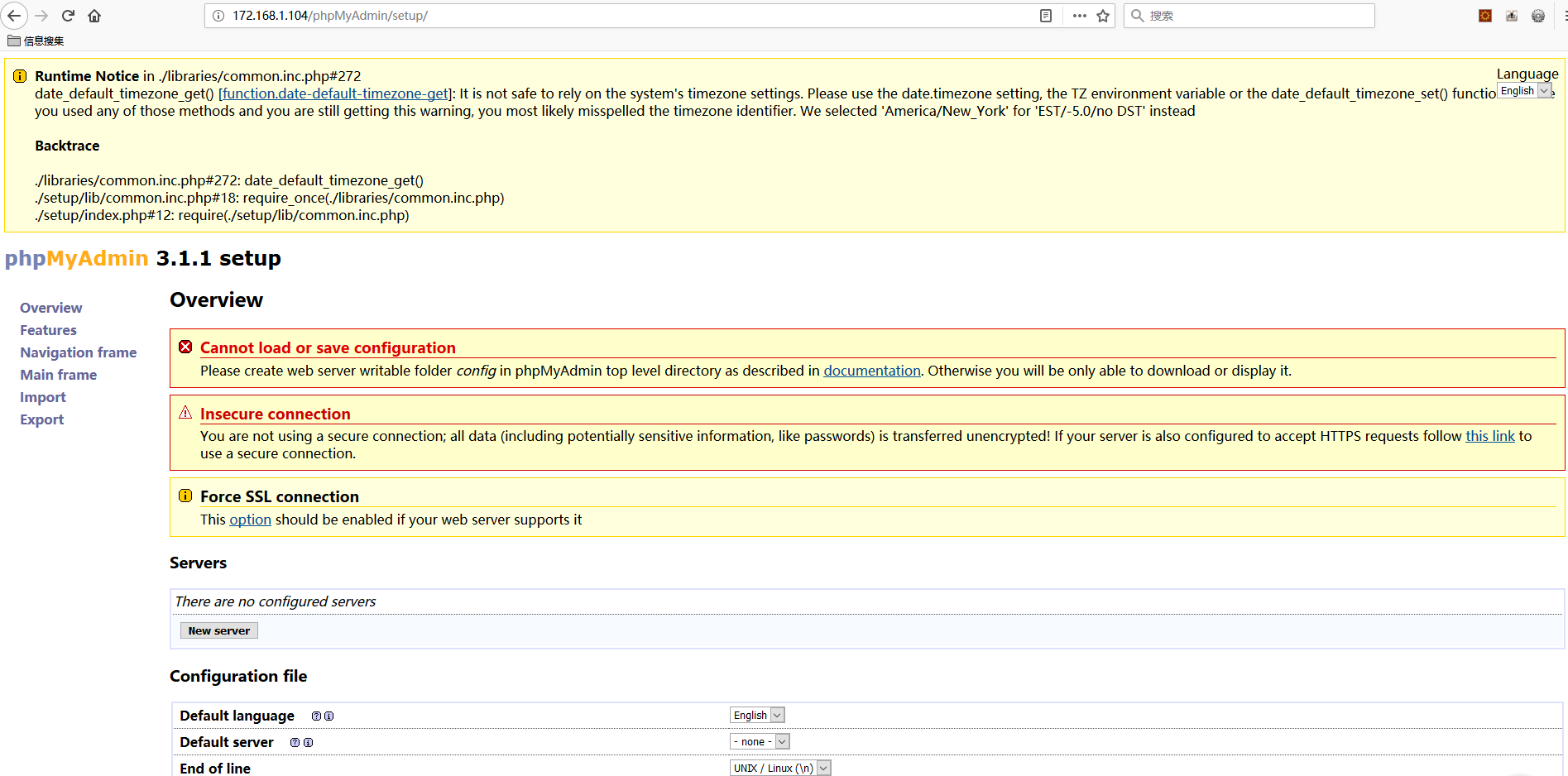Open the information-collection bookmark folder
The width and height of the screenshot is (1568, 776).
36,41
